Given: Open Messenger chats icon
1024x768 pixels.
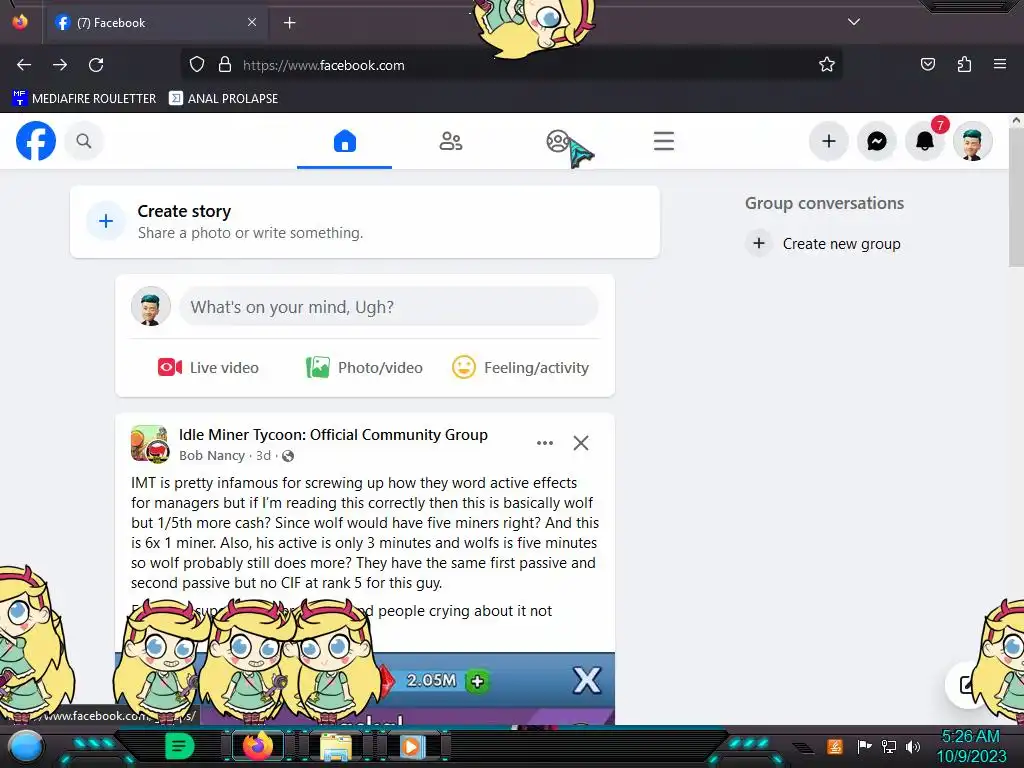Looking at the screenshot, I should 876,141.
